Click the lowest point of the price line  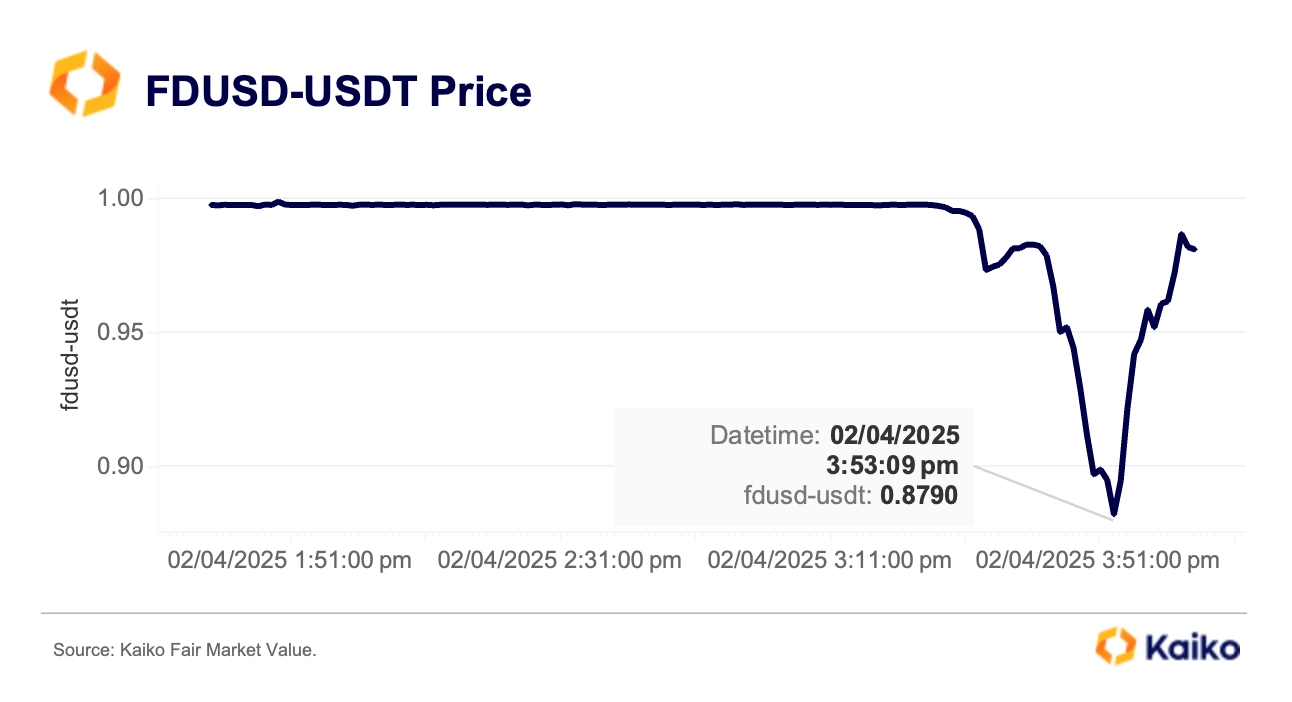(1113, 514)
